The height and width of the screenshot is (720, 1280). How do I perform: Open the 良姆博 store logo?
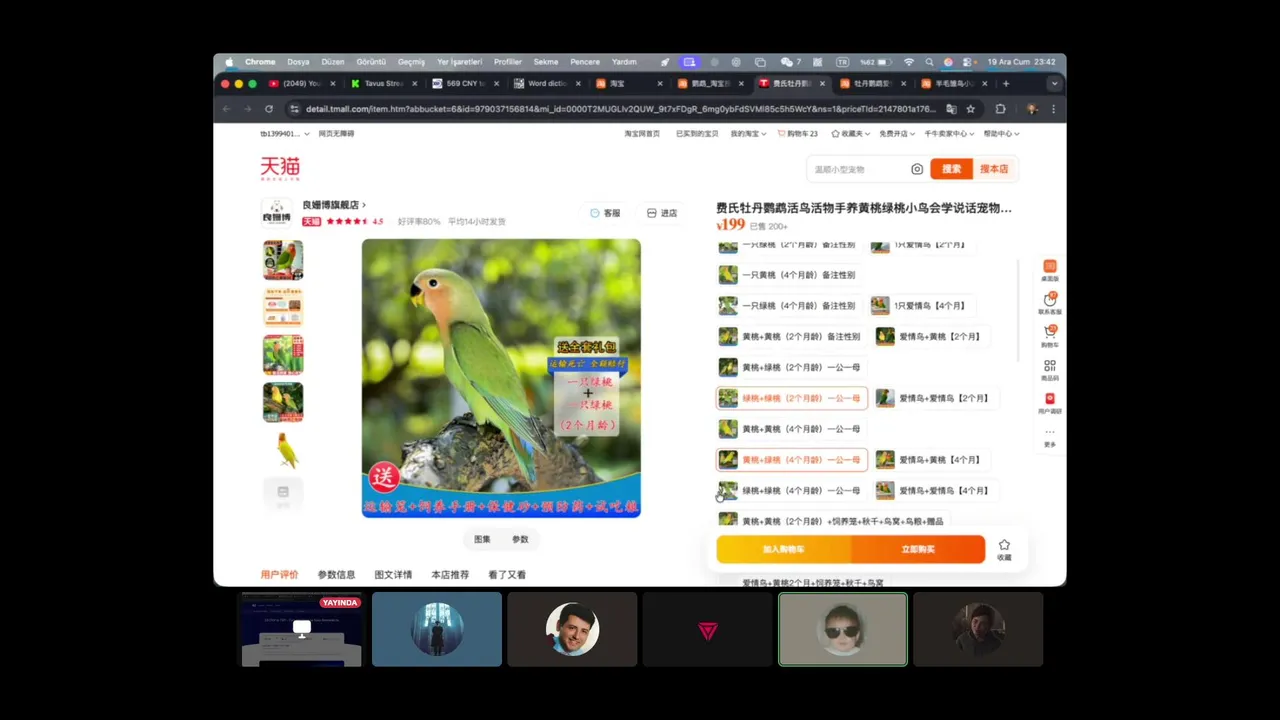click(x=277, y=212)
